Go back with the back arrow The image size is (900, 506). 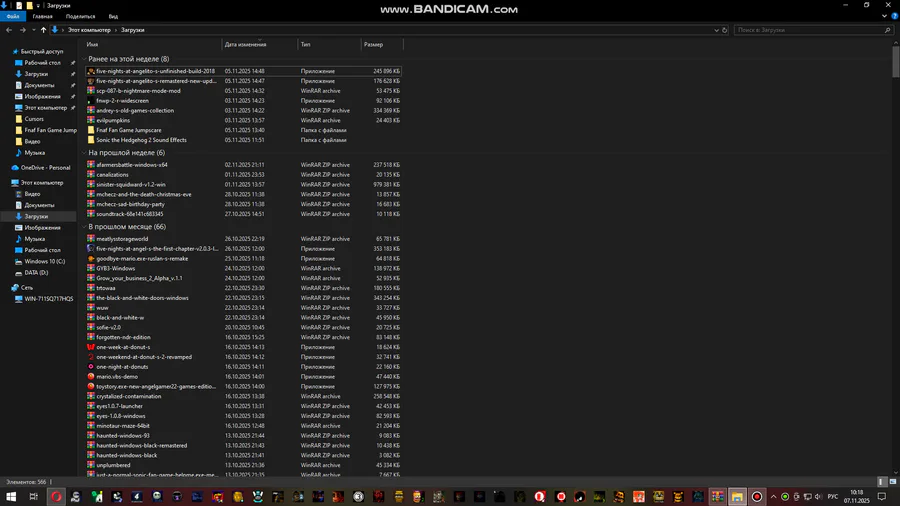coord(9,30)
